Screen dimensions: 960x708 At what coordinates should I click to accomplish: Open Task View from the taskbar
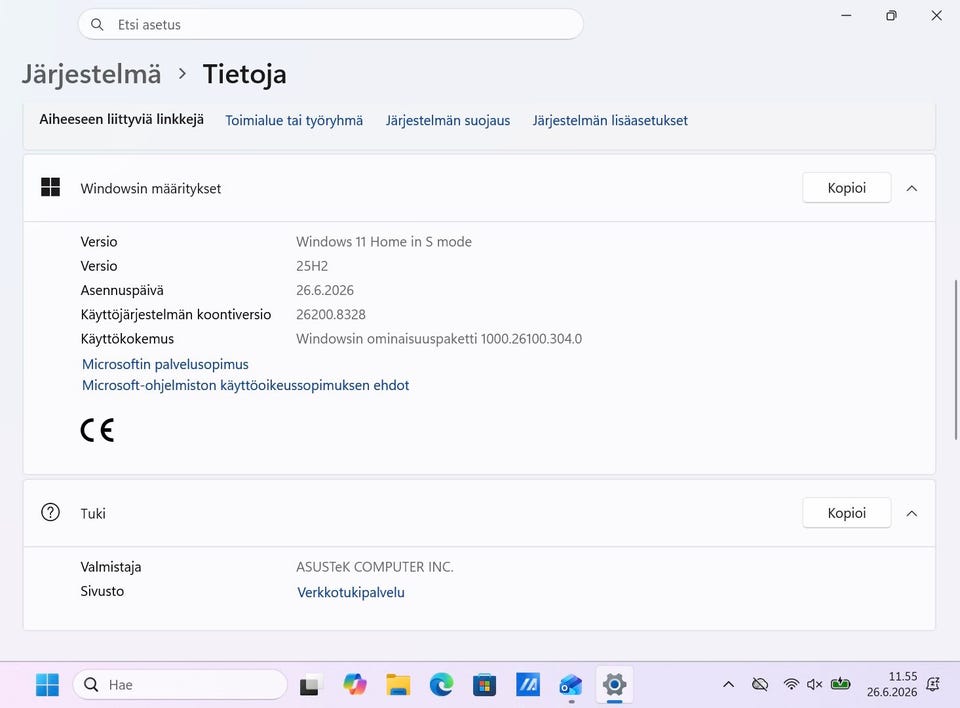click(310, 685)
